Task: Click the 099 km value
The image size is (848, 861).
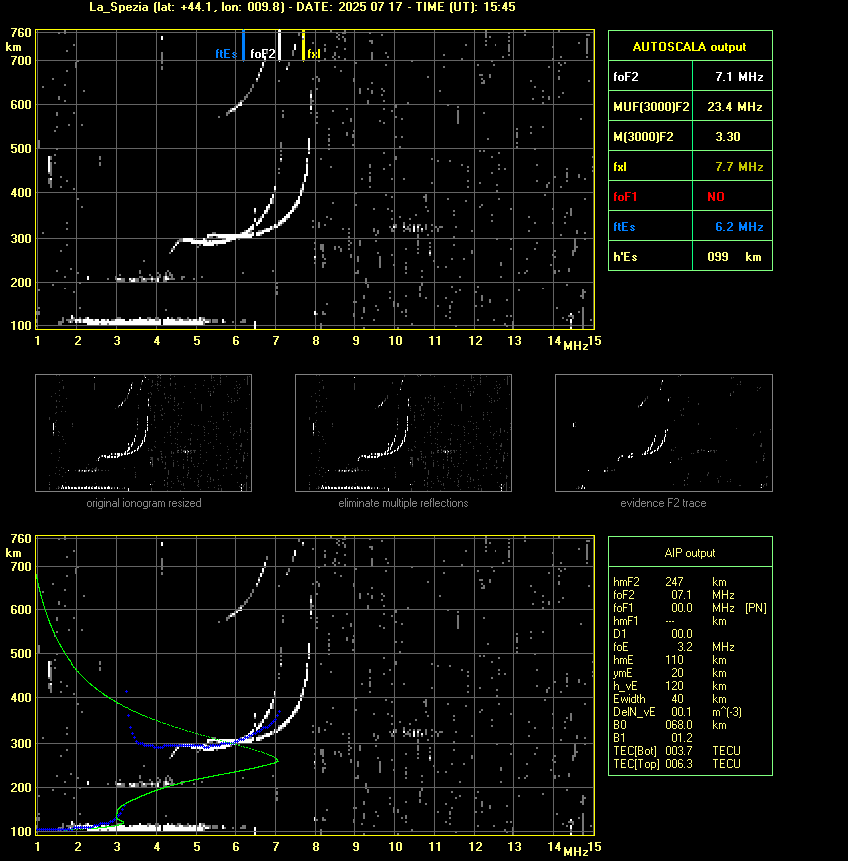Action: click(x=734, y=256)
